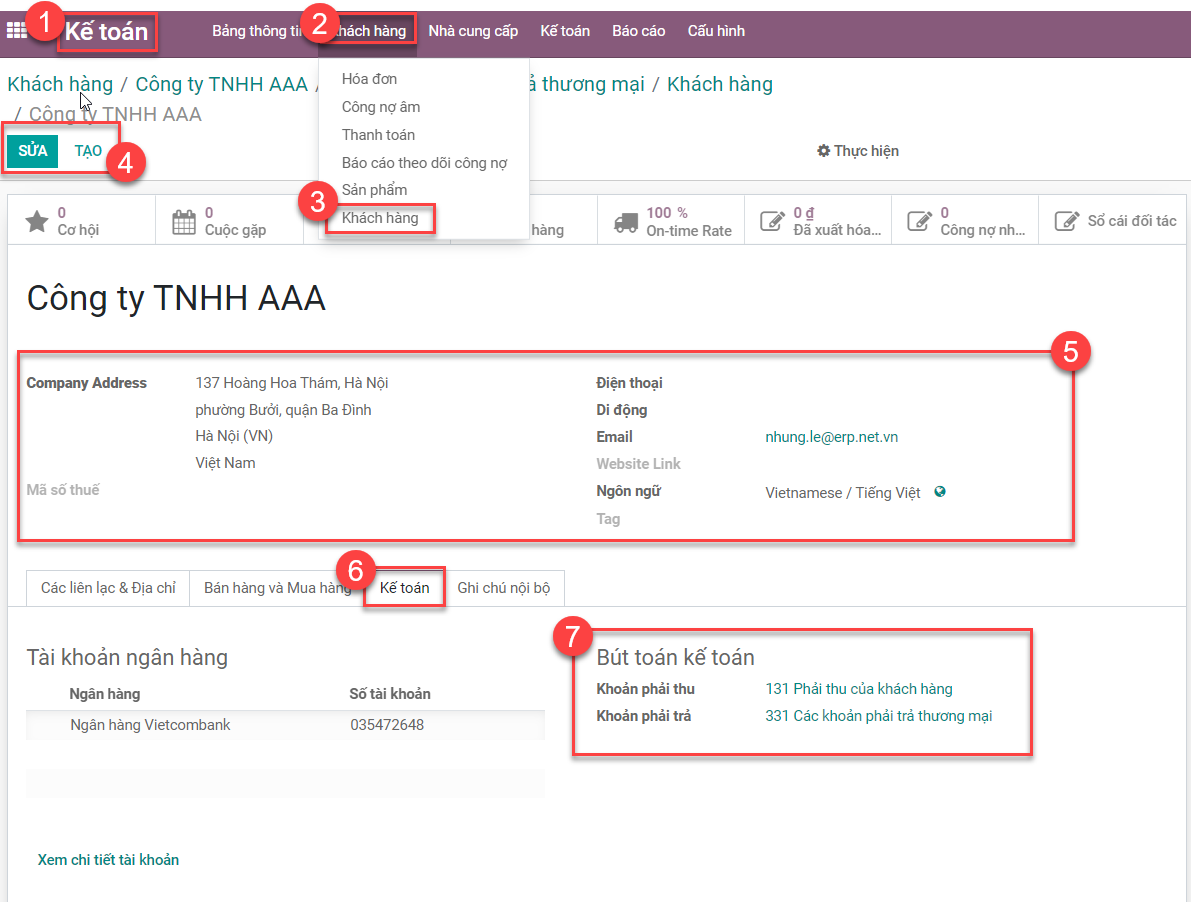
Task: Open Xem chi tiết tài khoản link
Action: (x=108, y=860)
